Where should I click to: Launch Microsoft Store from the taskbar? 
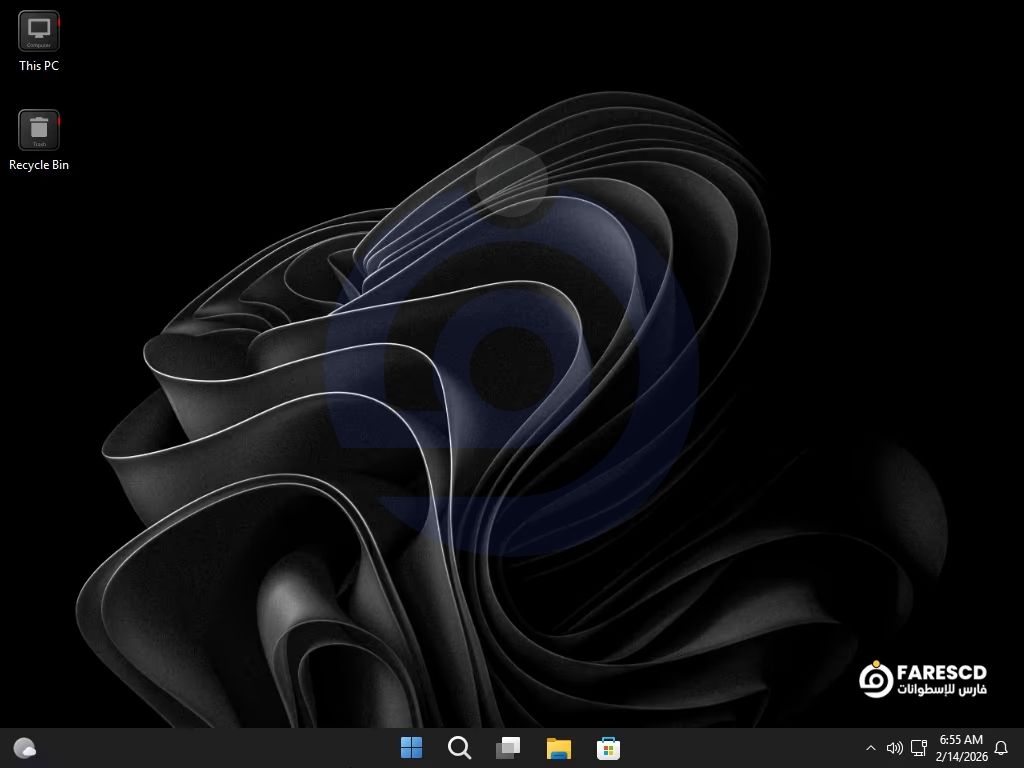pyautogui.click(x=607, y=748)
